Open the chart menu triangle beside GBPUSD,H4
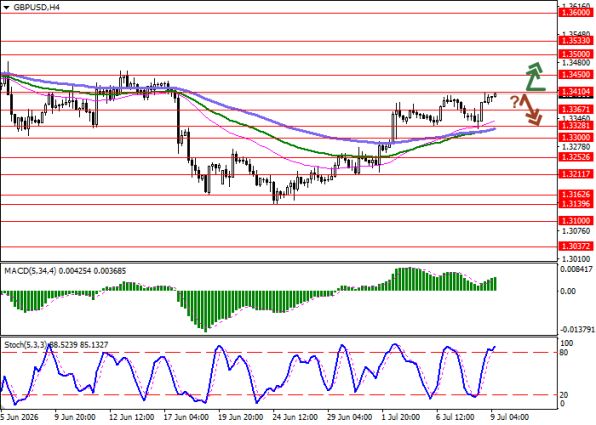Viewport: 596px width, 425px height. (x=6, y=8)
